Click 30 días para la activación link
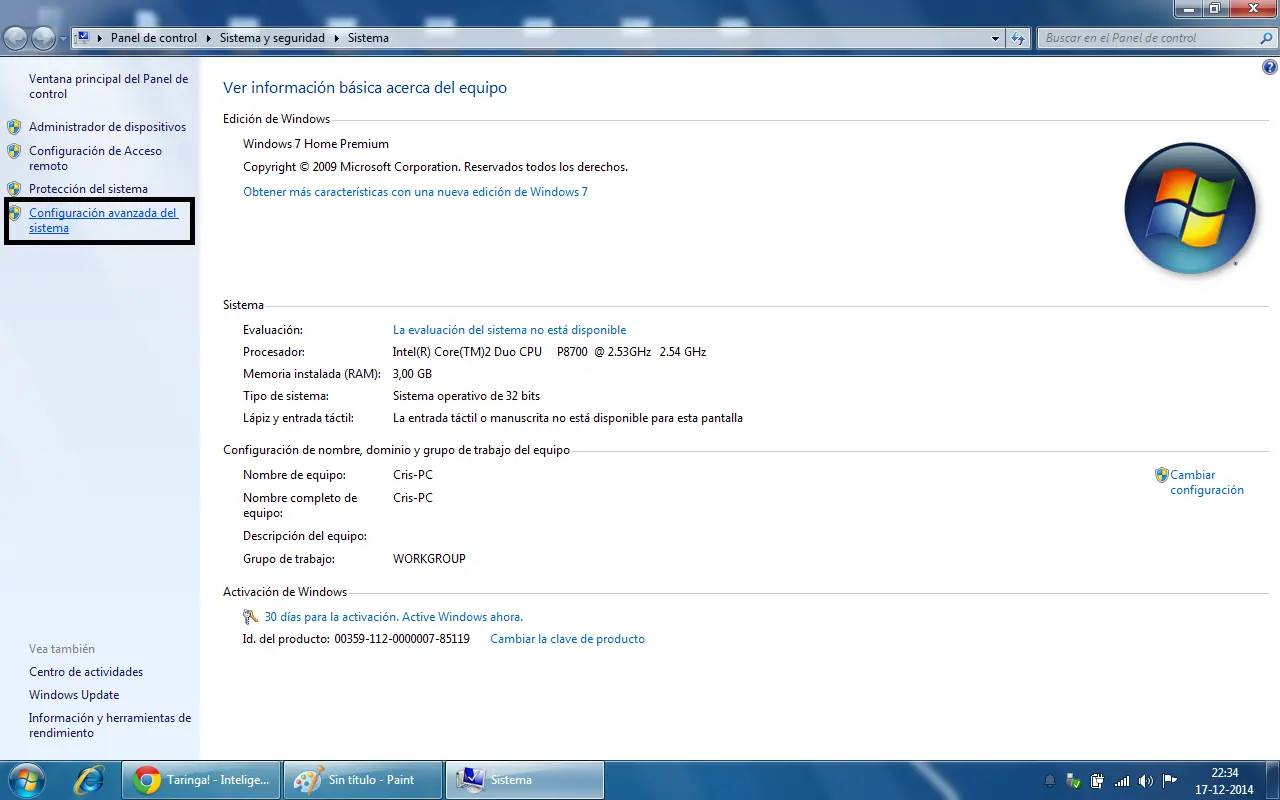 click(x=394, y=617)
